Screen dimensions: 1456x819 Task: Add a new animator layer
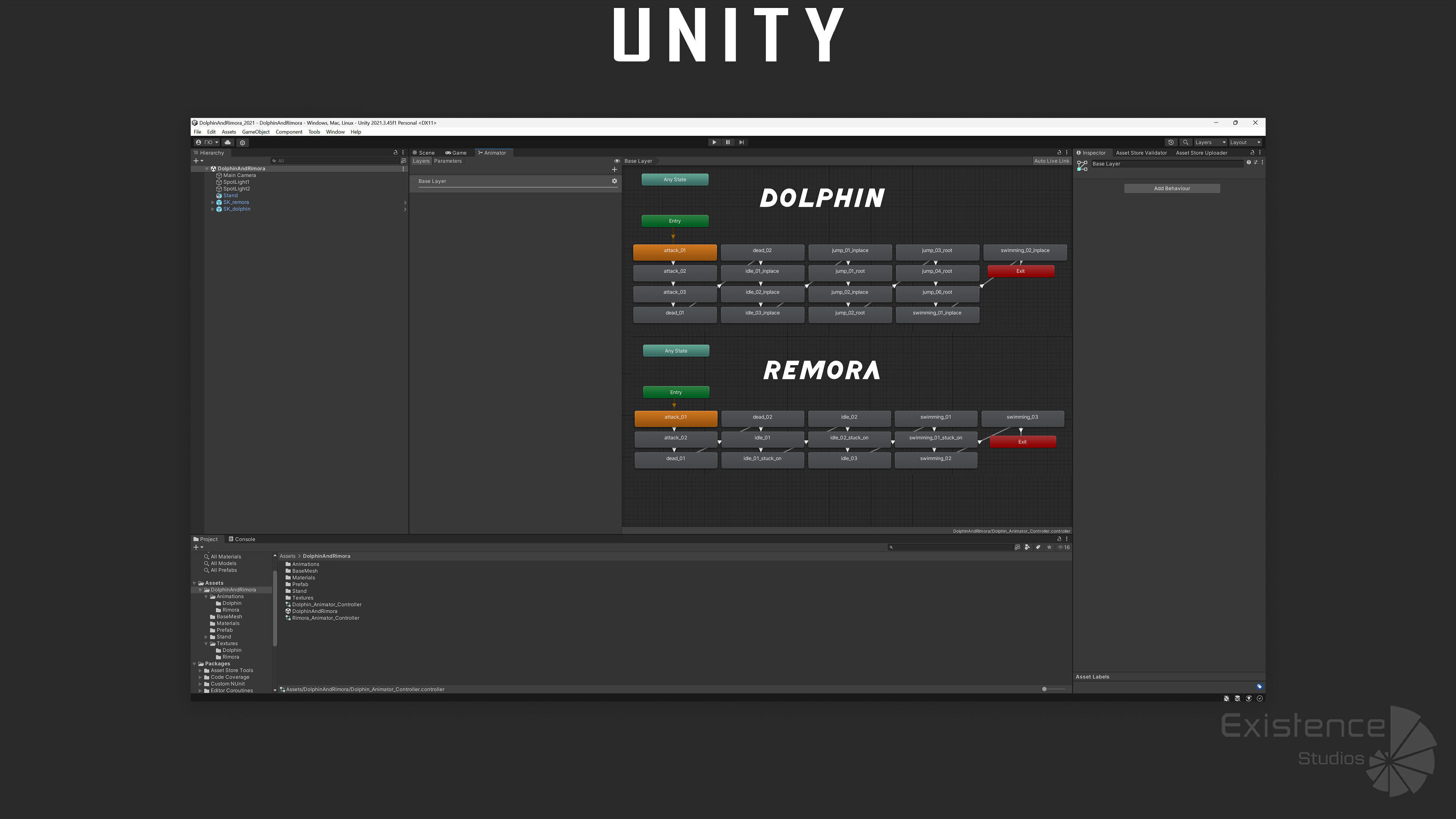614,169
